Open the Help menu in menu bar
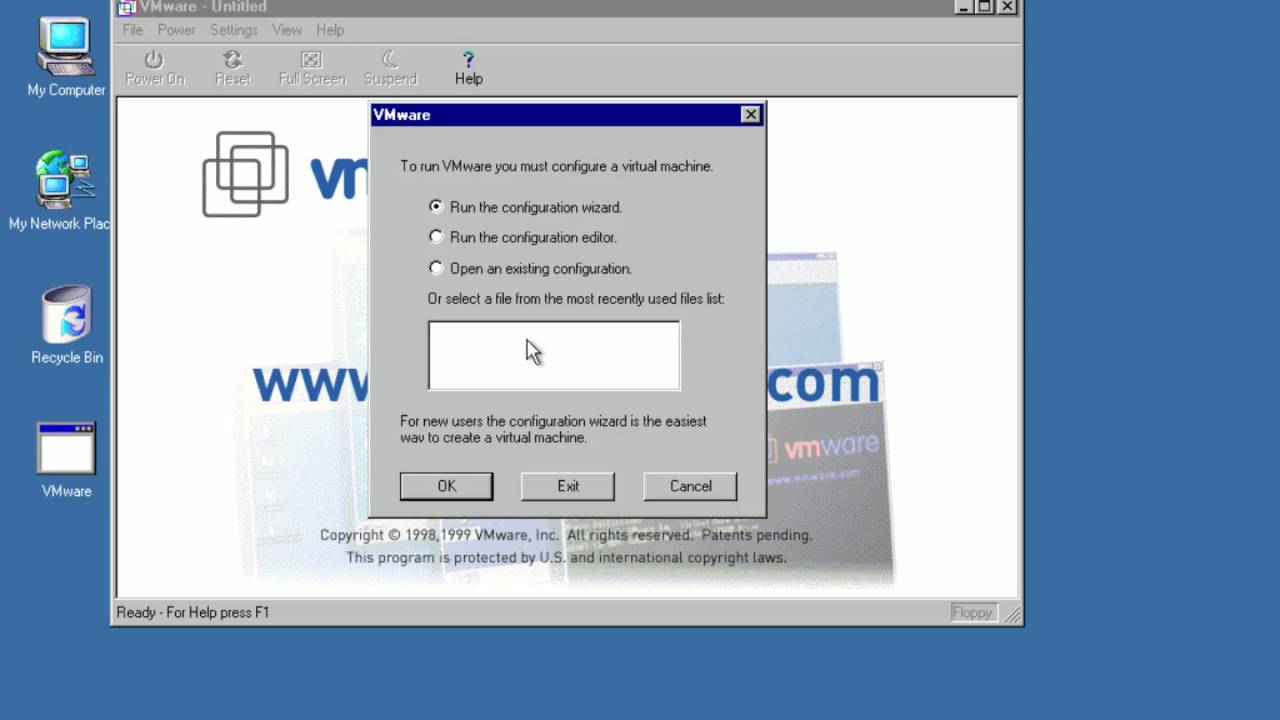 [330, 30]
